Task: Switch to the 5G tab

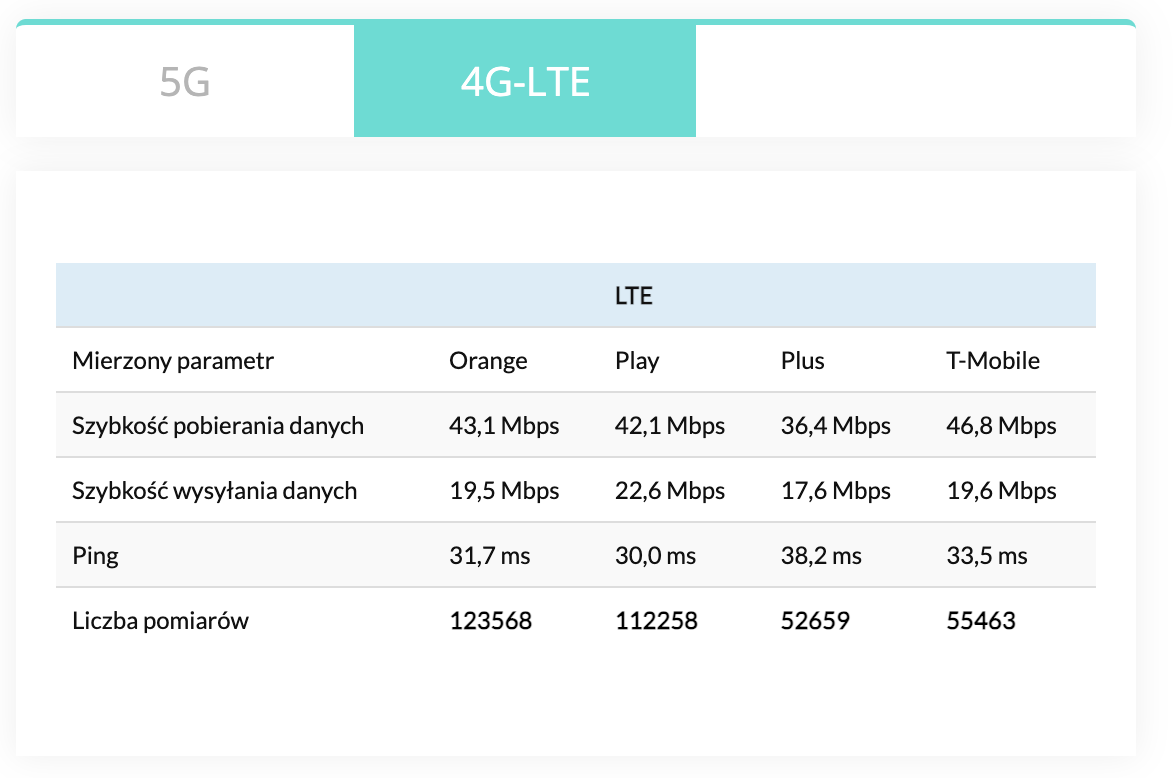Action: [185, 82]
